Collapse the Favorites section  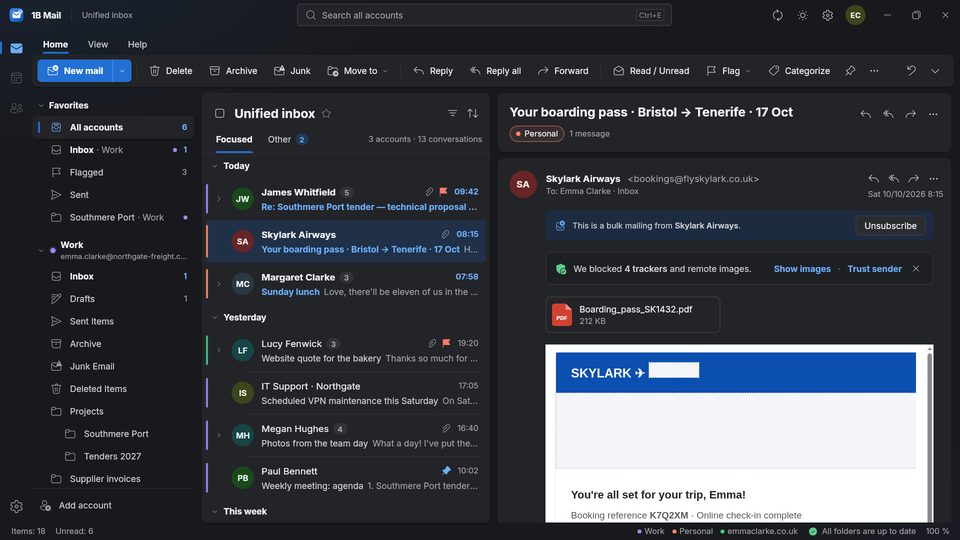tap(41, 105)
